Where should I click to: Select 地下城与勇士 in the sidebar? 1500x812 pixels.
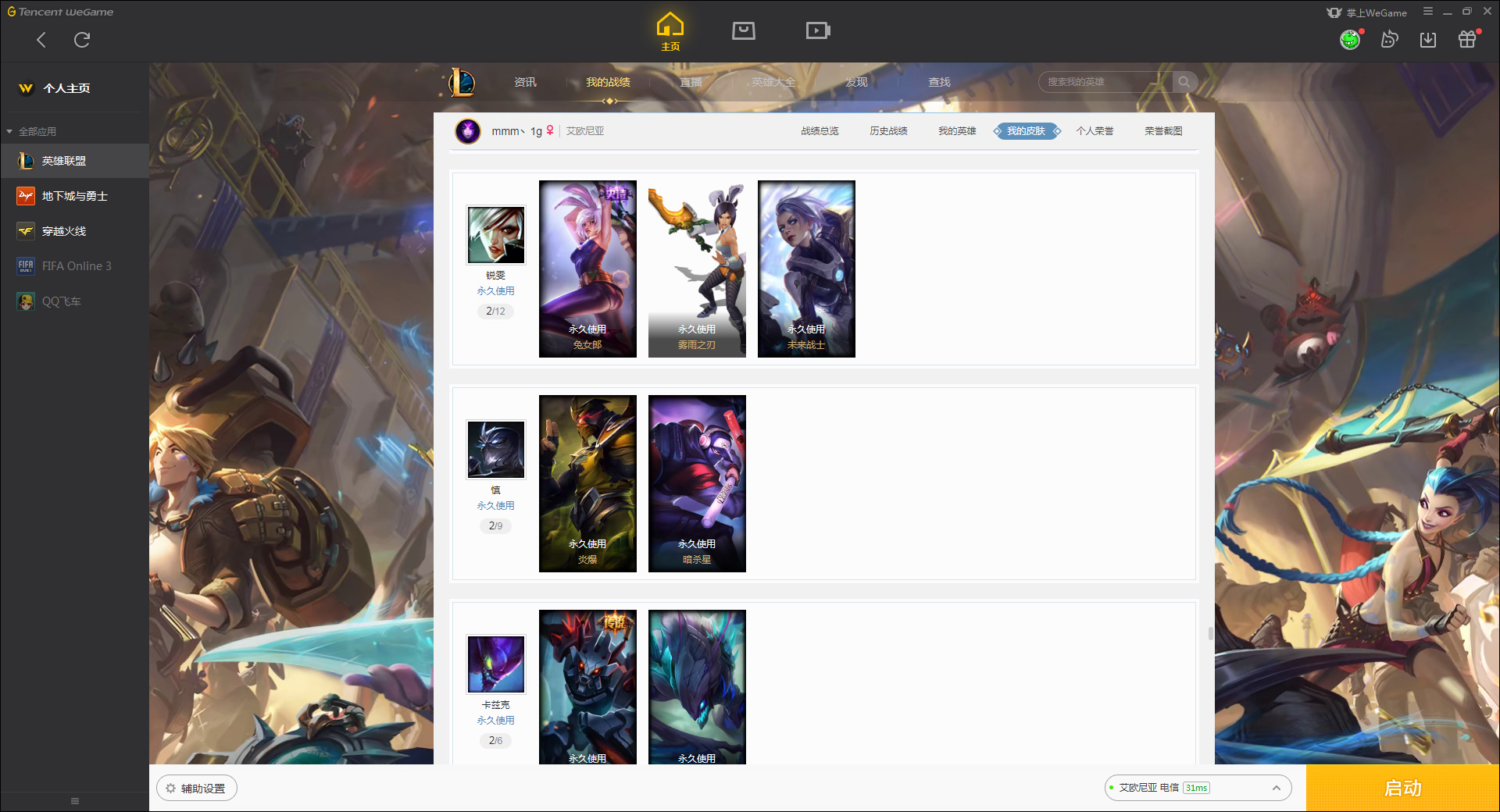tap(74, 196)
